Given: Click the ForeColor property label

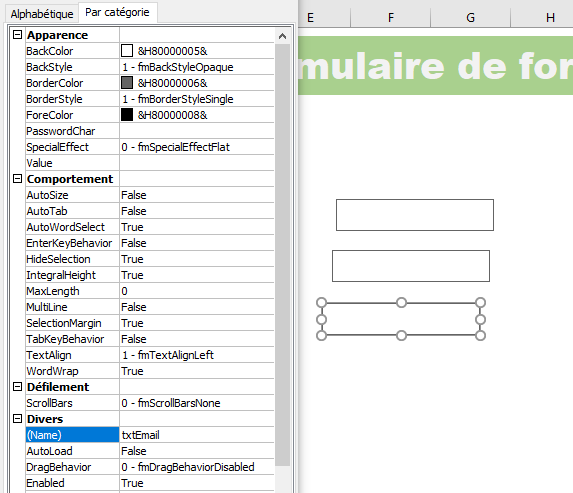Looking at the screenshot, I should point(72,115).
